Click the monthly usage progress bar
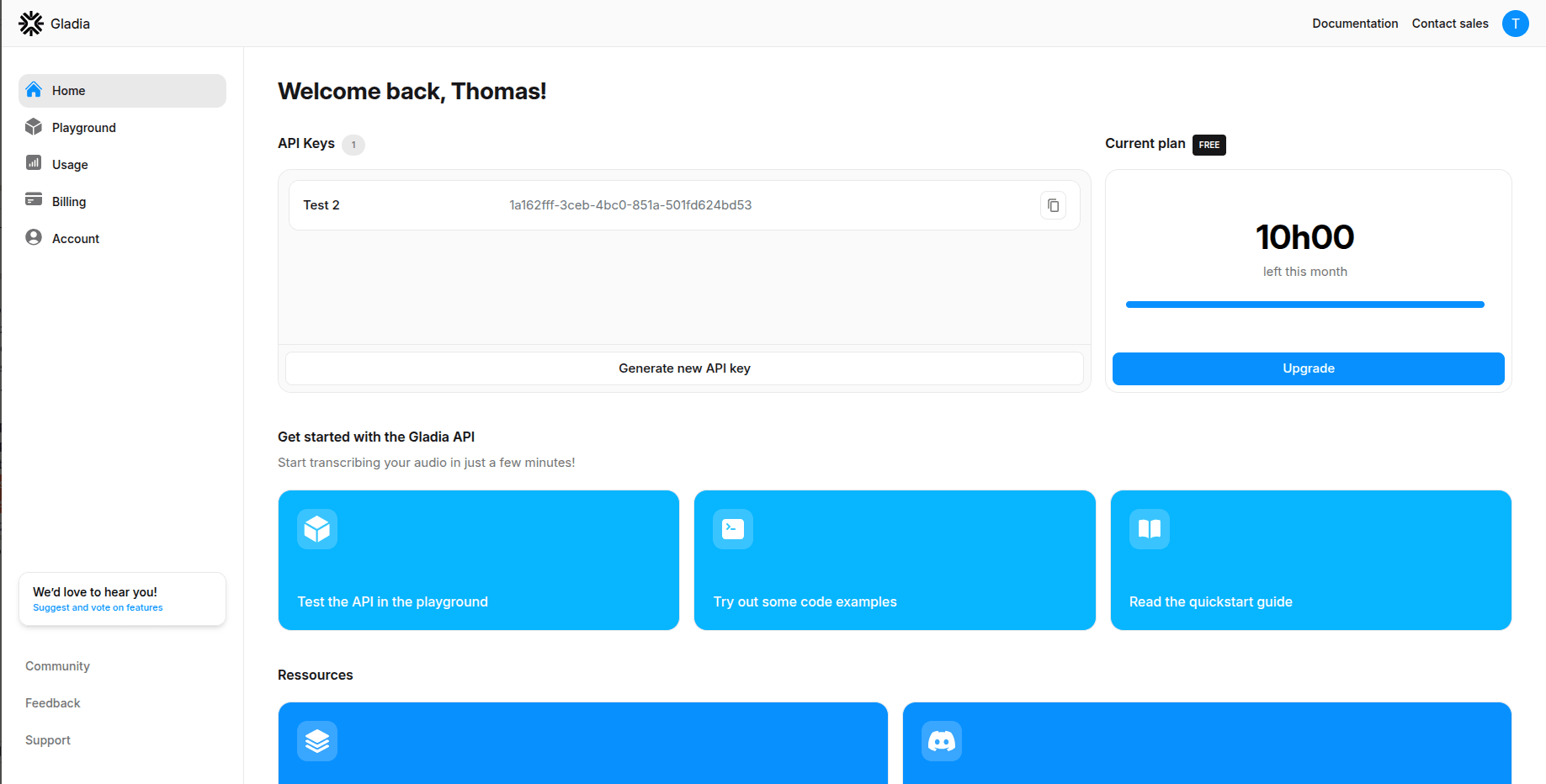The image size is (1546, 784). click(x=1304, y=304)
